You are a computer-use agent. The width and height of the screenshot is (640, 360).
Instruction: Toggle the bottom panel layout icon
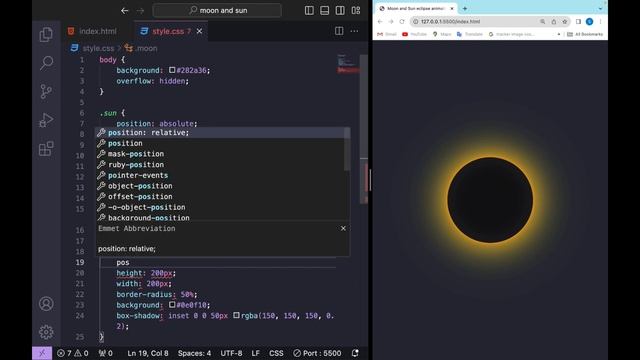[x=324, y=11]
